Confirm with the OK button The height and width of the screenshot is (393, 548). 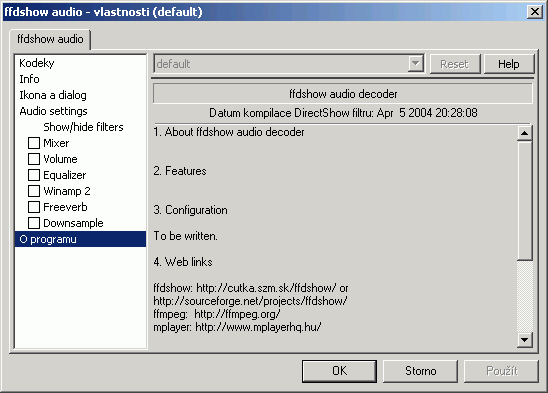pos(339,371)
